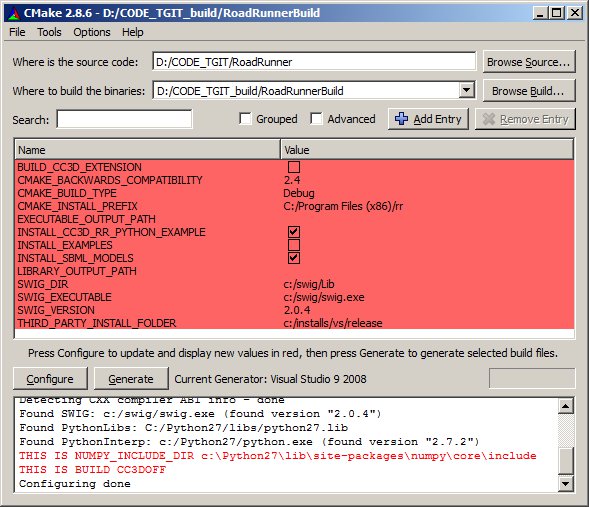
Task: Click the Search input field
Action: [124, 119]
